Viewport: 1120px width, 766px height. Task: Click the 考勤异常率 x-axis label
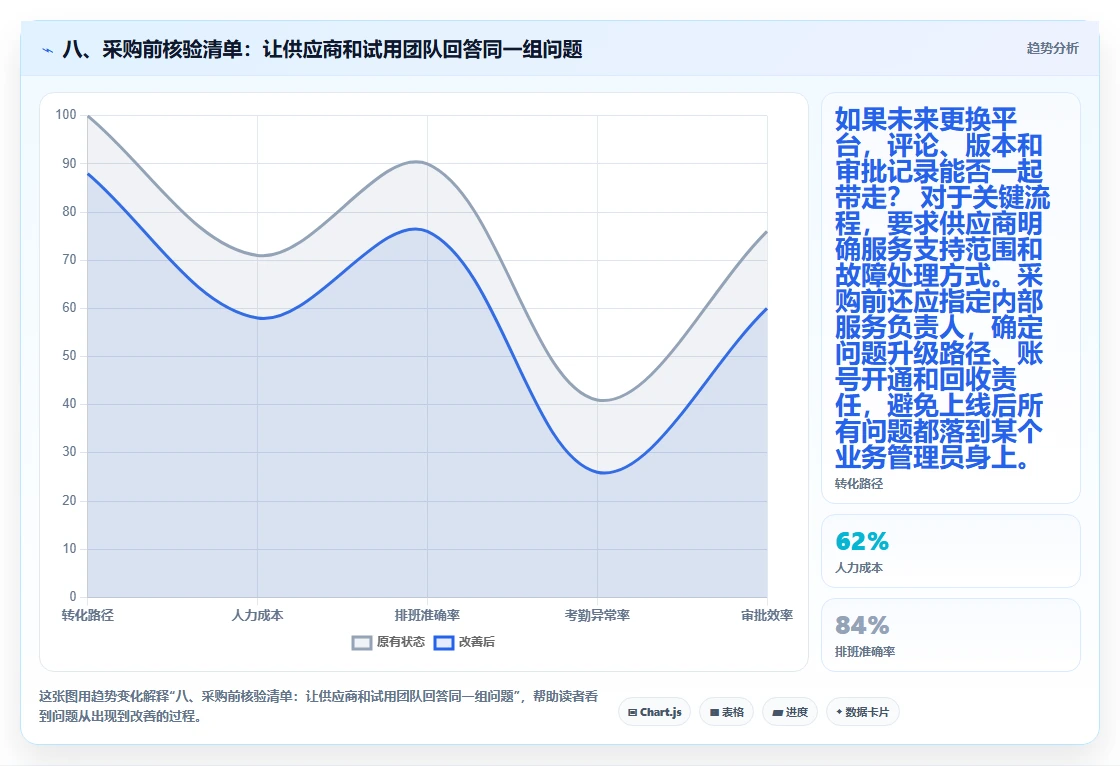click(597, 615)
